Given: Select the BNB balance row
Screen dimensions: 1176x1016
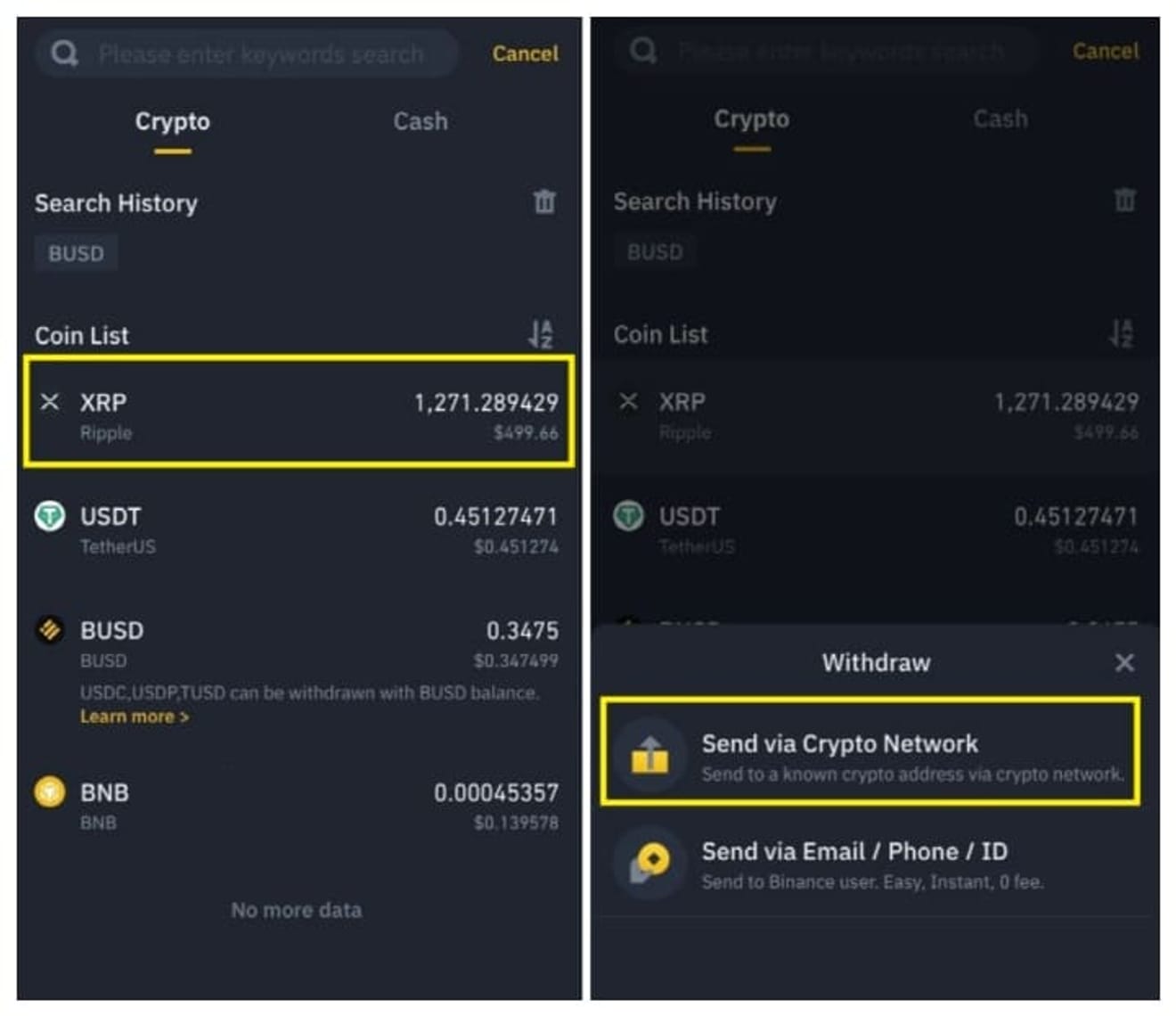Looking at the screenshot, I should coord(298,806).
